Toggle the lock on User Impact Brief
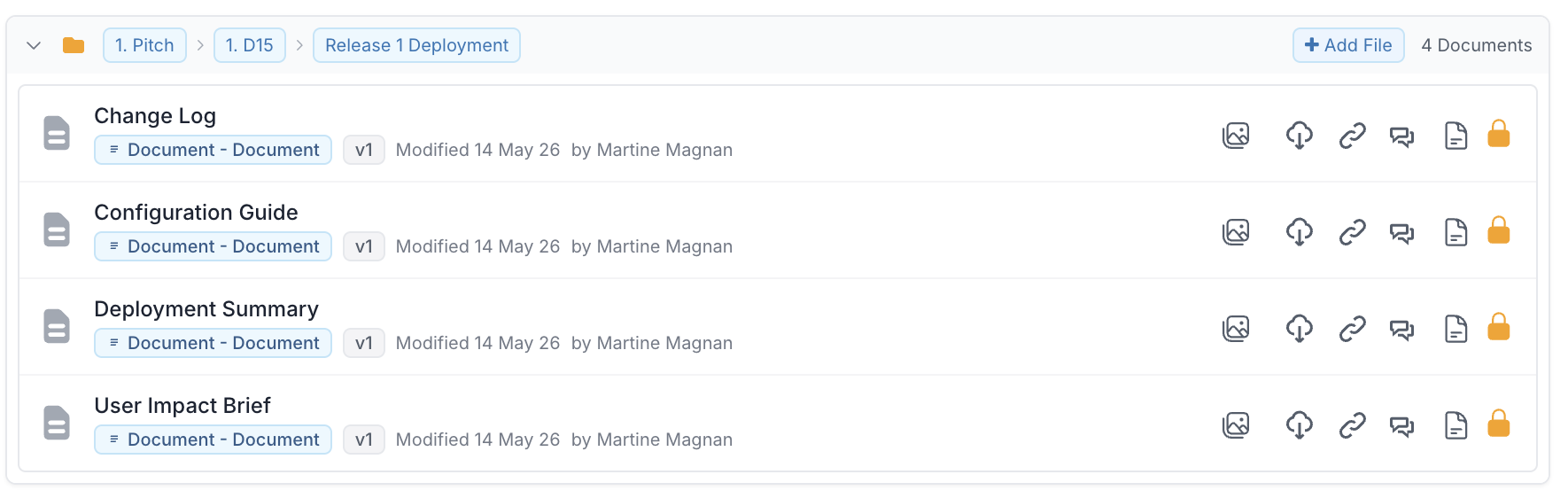Image resolution: width=1568 pixels, height=498 pixels. point(1499,424)
